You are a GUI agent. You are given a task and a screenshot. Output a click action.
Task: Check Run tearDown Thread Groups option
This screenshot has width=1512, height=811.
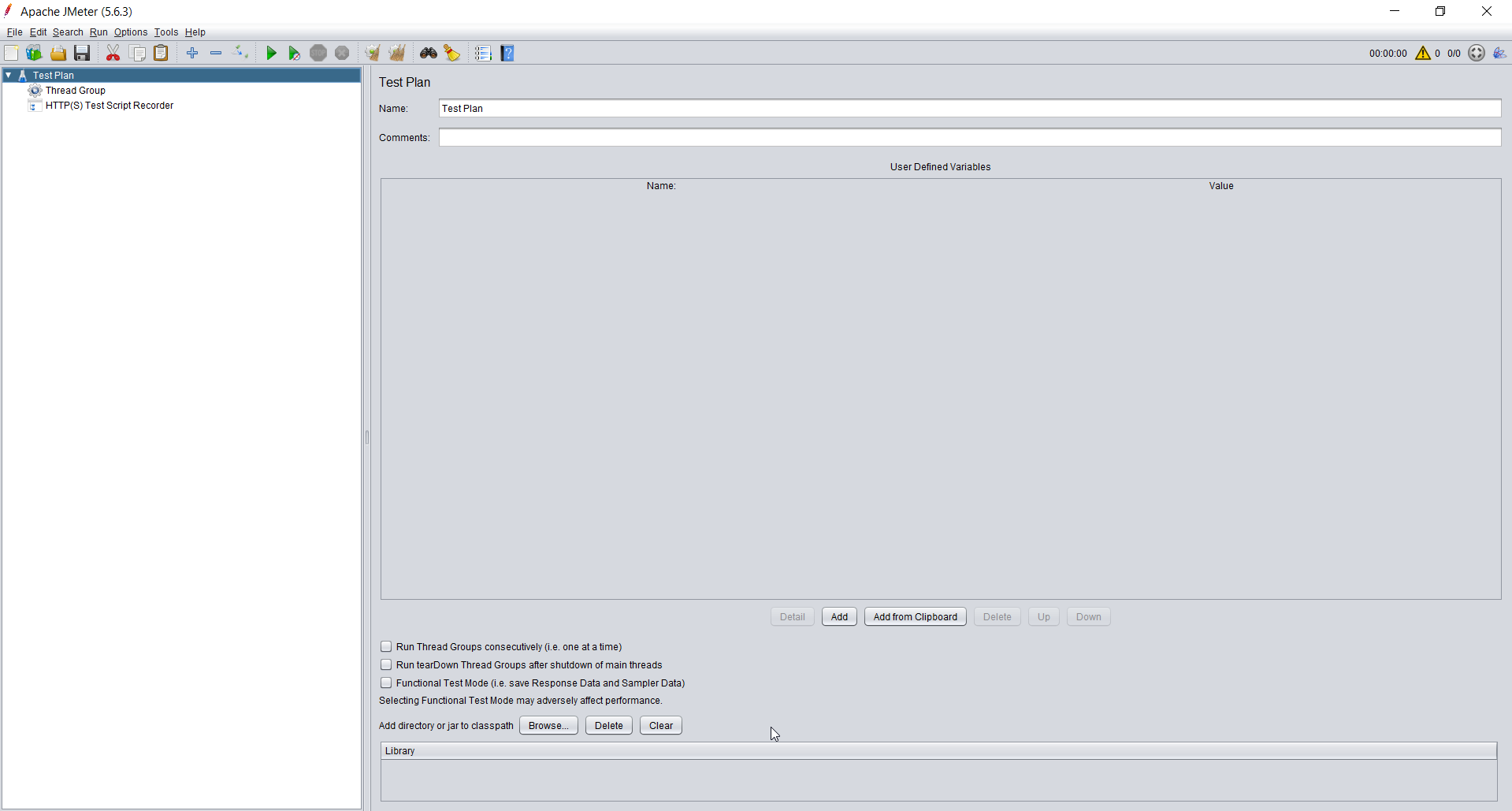386,665
